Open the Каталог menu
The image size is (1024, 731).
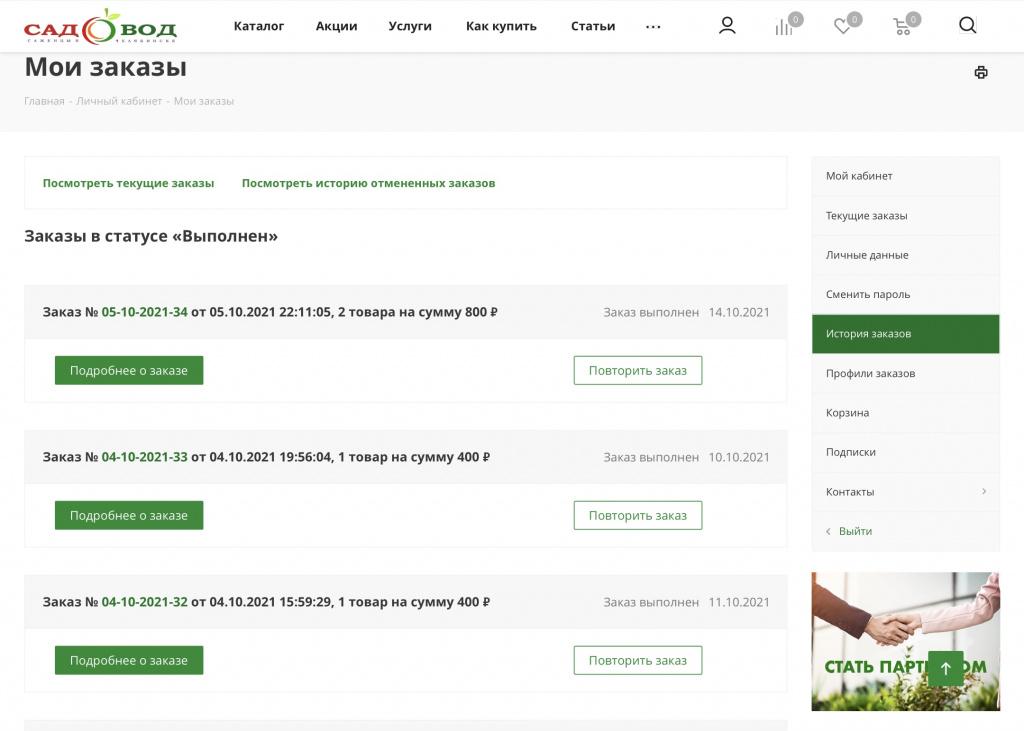259,26
